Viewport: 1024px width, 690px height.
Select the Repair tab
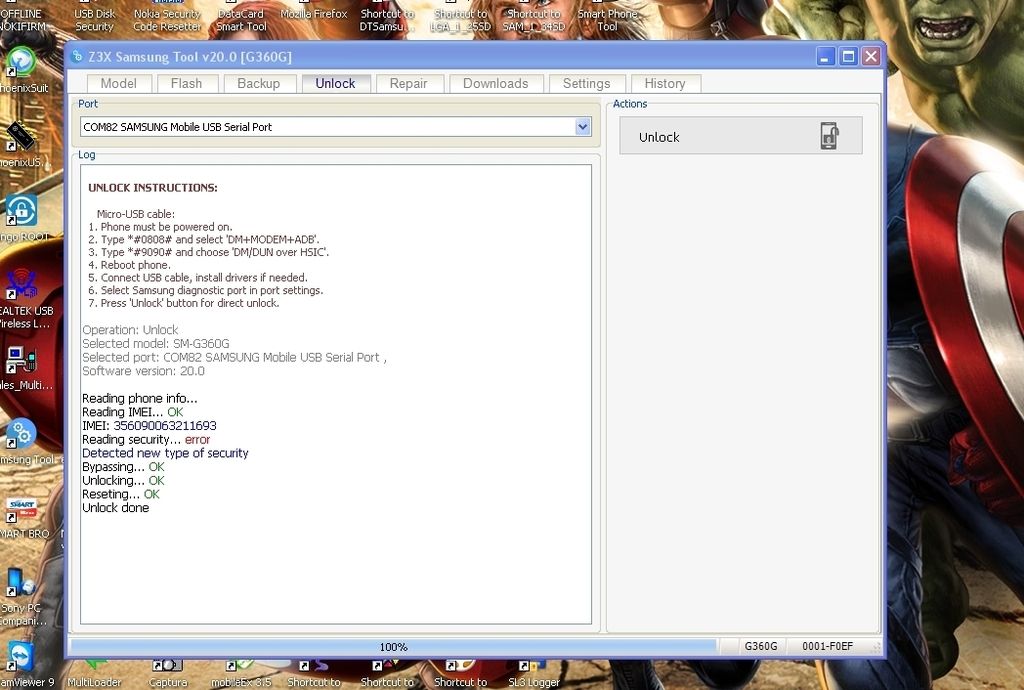[x=408, y=84]
